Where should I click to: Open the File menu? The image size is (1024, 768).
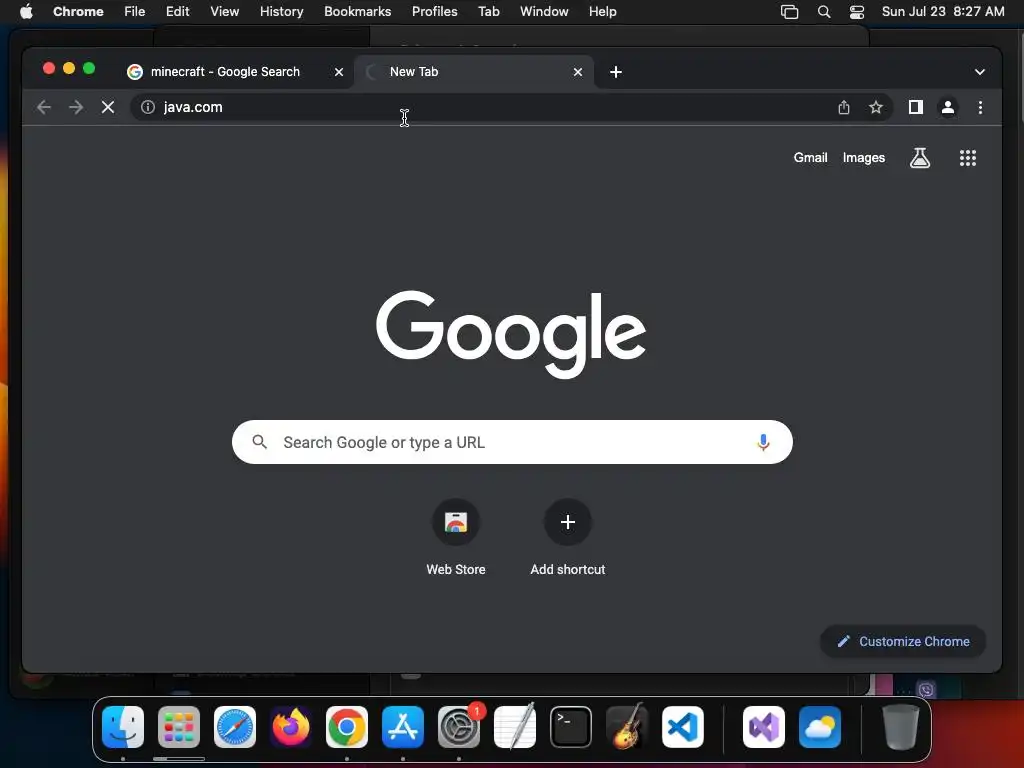point(135,12)
